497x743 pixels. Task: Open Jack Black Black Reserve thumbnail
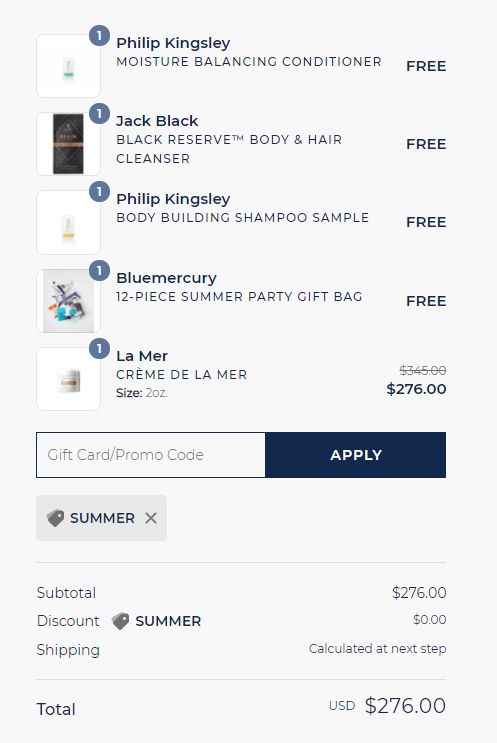click(x=68, y=144)
